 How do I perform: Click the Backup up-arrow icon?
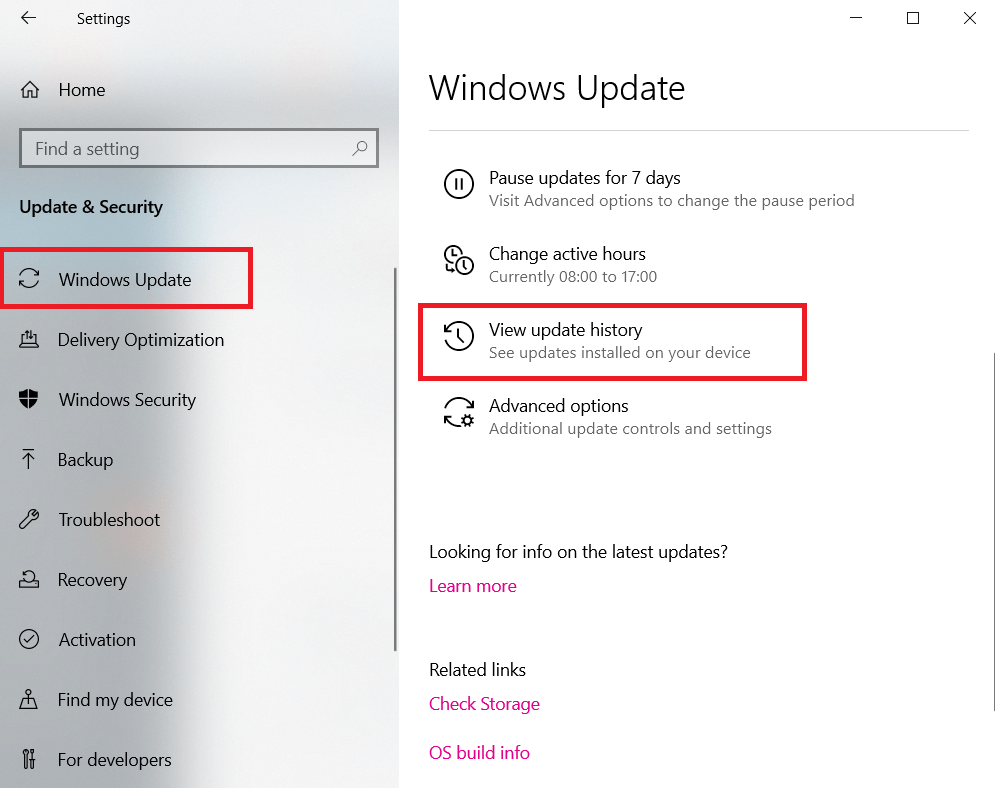pyautogui.click(x=30, y=459)
